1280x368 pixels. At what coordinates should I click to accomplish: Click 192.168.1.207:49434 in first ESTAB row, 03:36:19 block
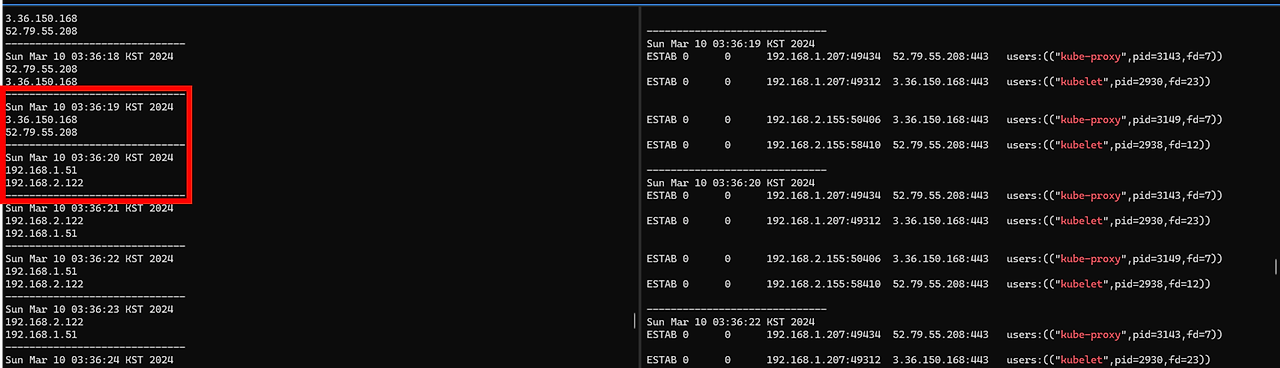point(824,56)
